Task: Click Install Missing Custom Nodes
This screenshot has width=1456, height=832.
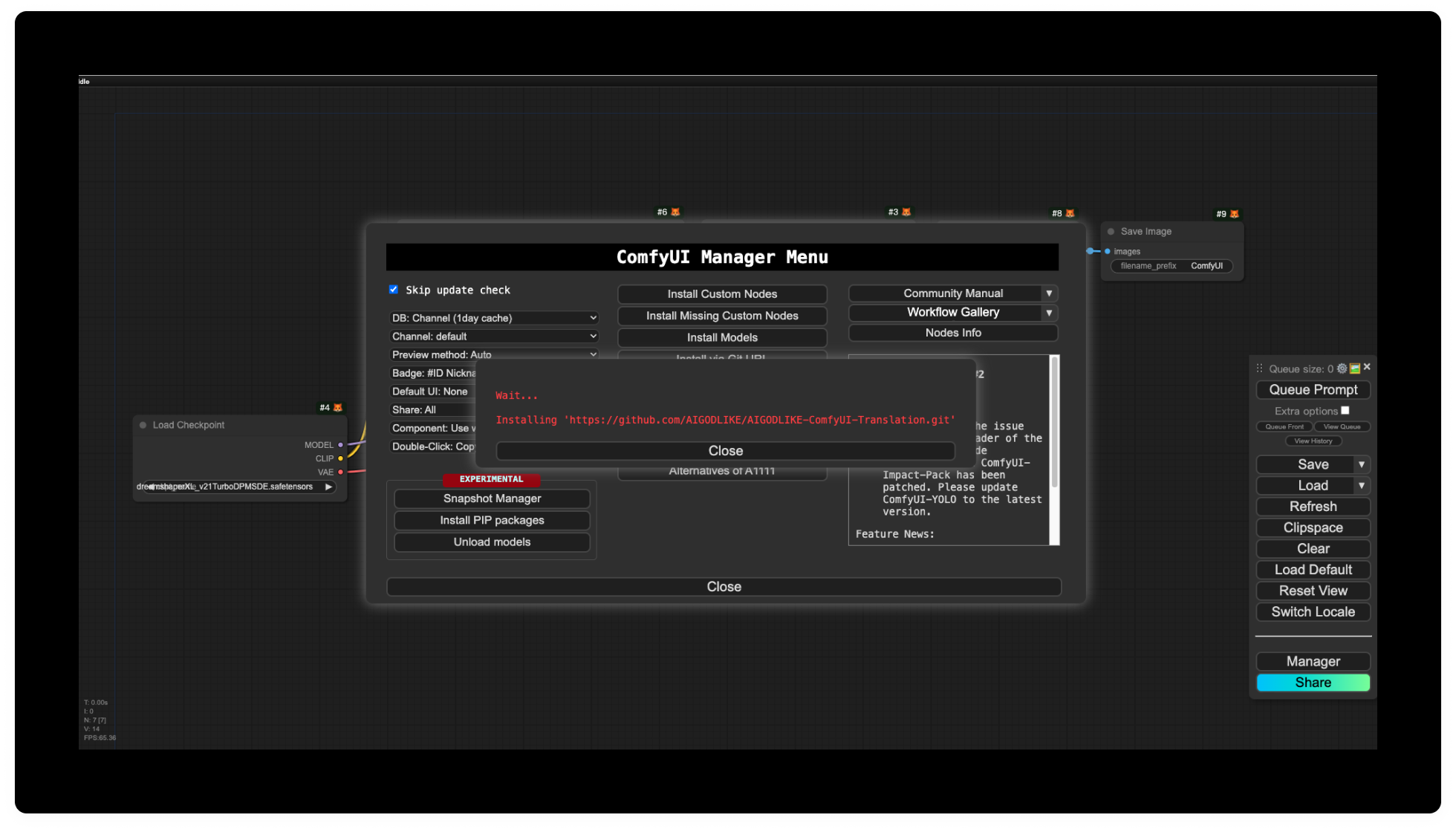Action: 722,316
